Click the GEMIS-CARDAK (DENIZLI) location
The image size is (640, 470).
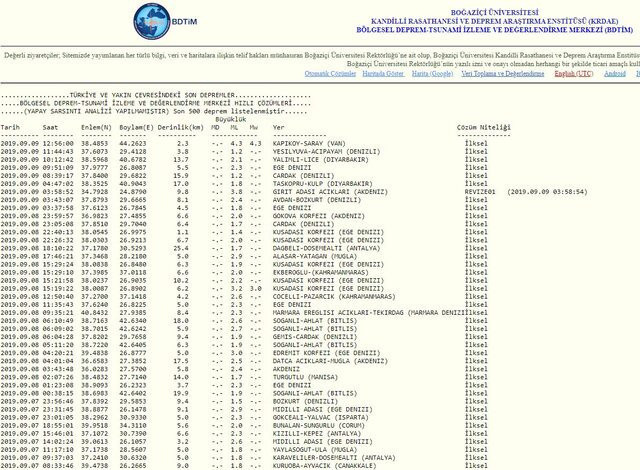[315, 337]
